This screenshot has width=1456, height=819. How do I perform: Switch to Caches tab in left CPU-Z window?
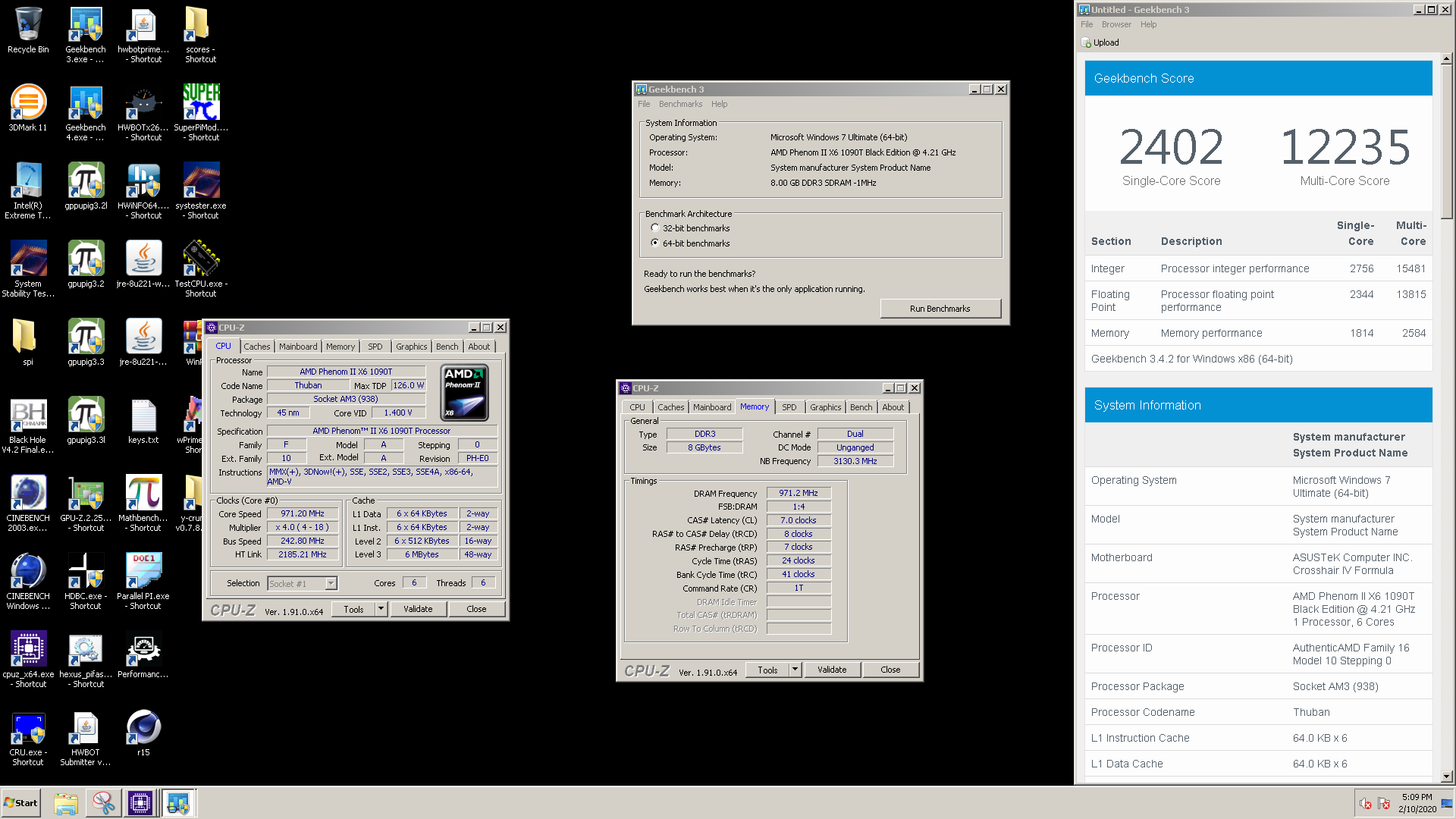point(256,347)
